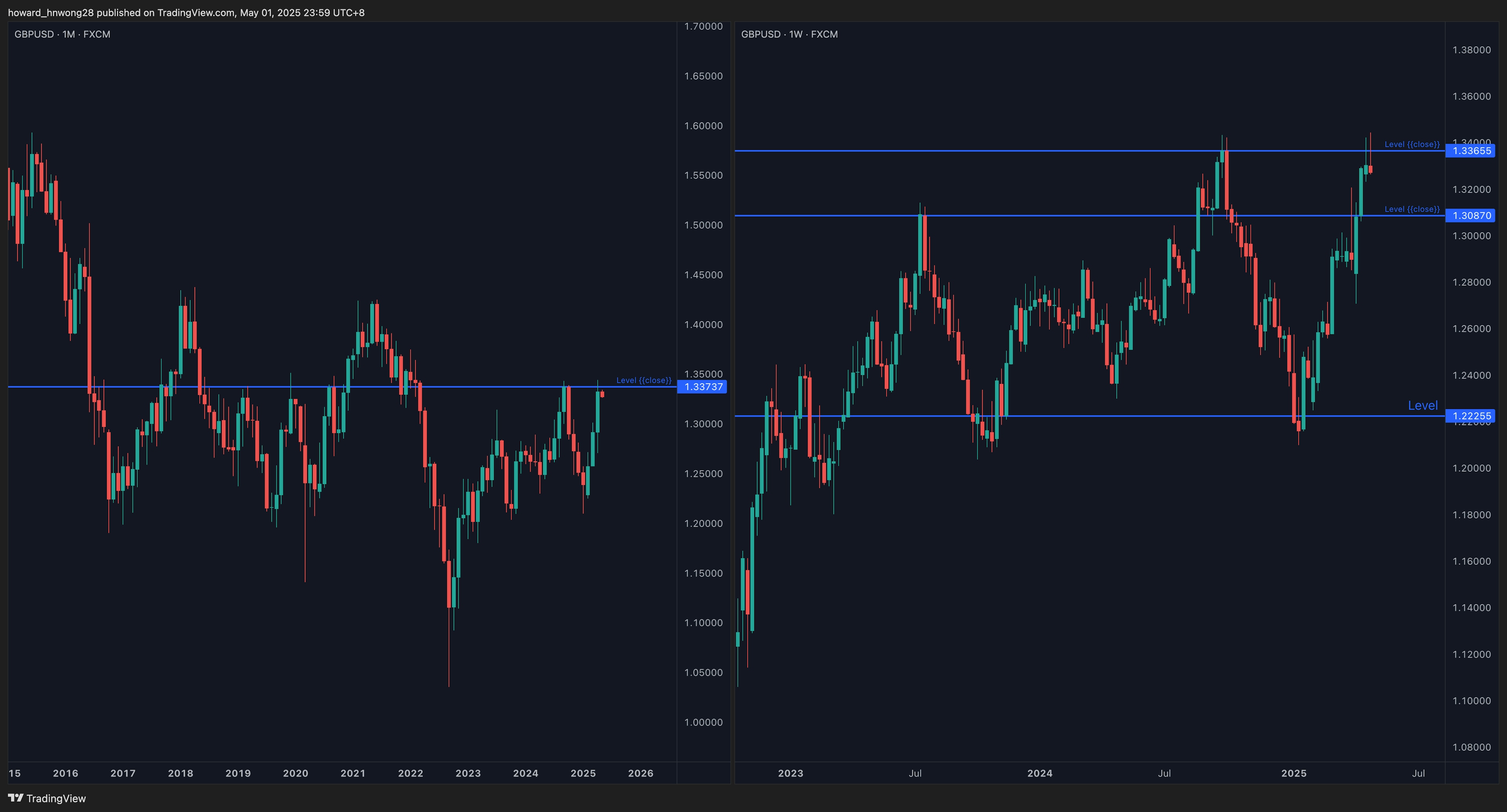Screen dimensions: 1507x812
Task: Click 'Level {{close}}' text above the 1.33655 line
Action: 1412,144
